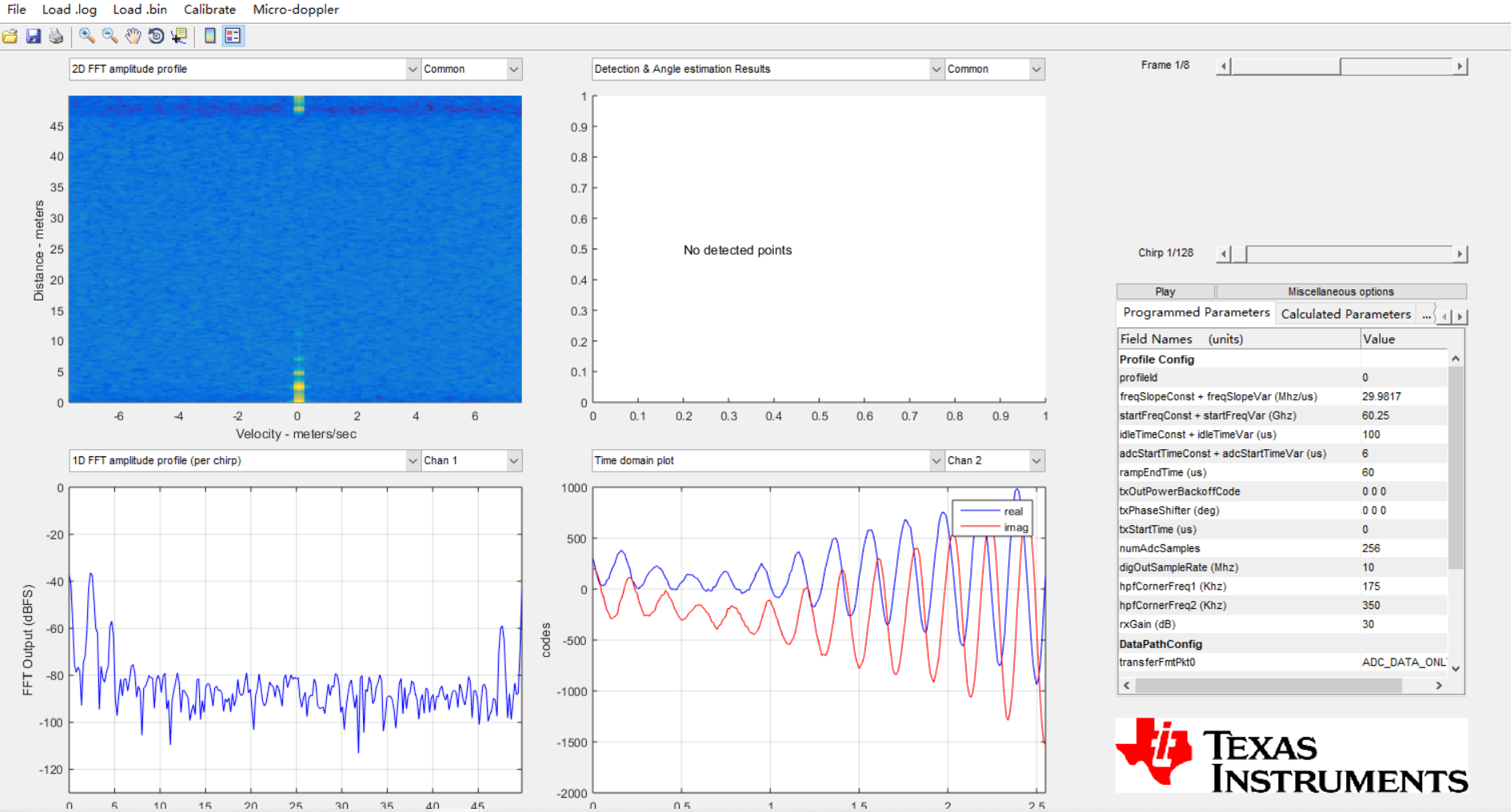The height and width of the screenshot is (812, 1511).
Task: Step the Frame slider right with its arrow
Action: [1460, 66]
